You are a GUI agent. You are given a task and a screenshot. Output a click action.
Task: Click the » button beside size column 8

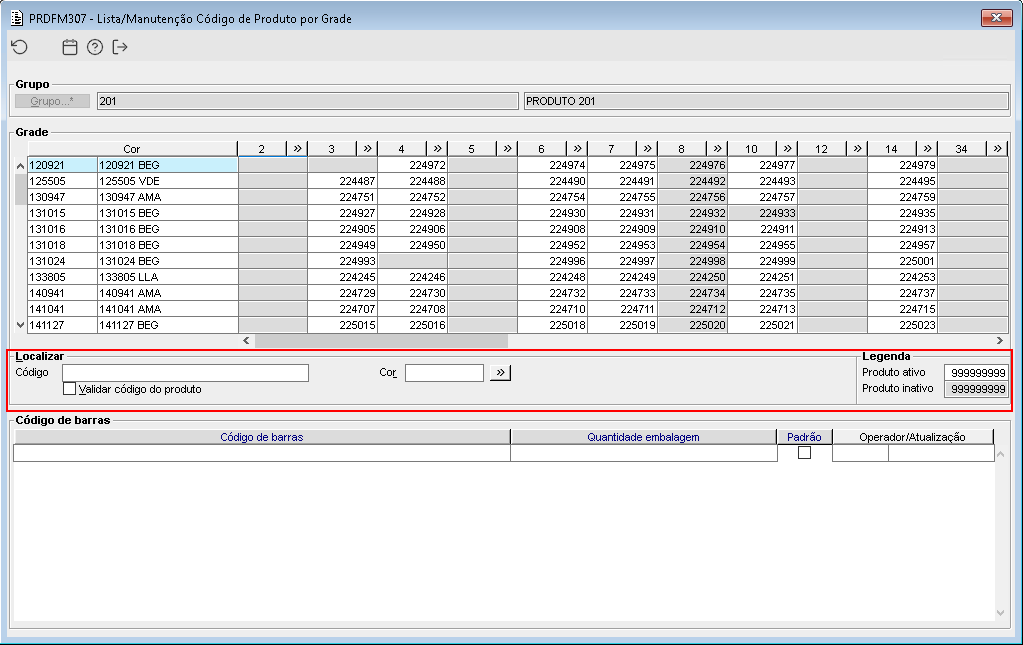tap(717, 149)
